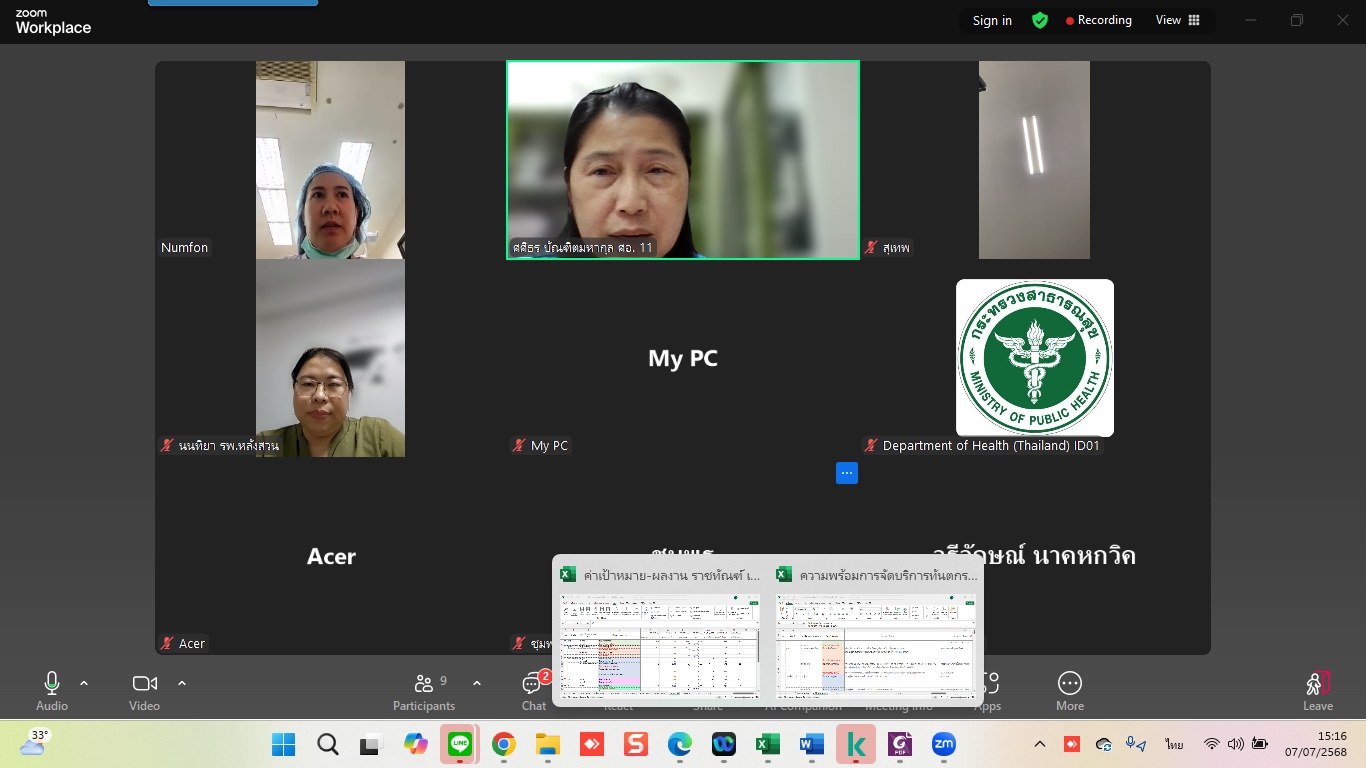Switch keyboard language indicator ไทย
1366x768 pixels.
tap(1174, 744)
